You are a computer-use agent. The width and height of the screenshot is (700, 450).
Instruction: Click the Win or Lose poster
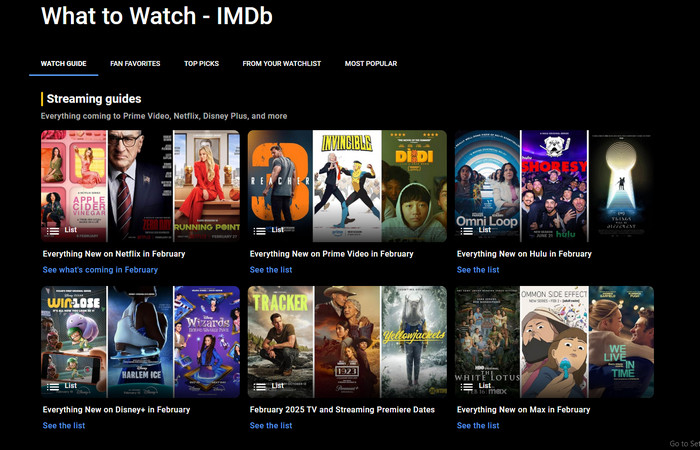coord(74,342)
